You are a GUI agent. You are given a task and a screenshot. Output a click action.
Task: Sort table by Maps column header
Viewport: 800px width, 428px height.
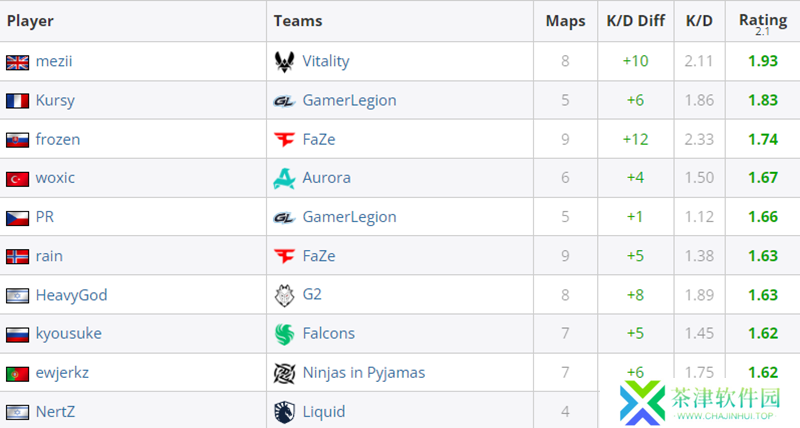click(x=565, y=21)
